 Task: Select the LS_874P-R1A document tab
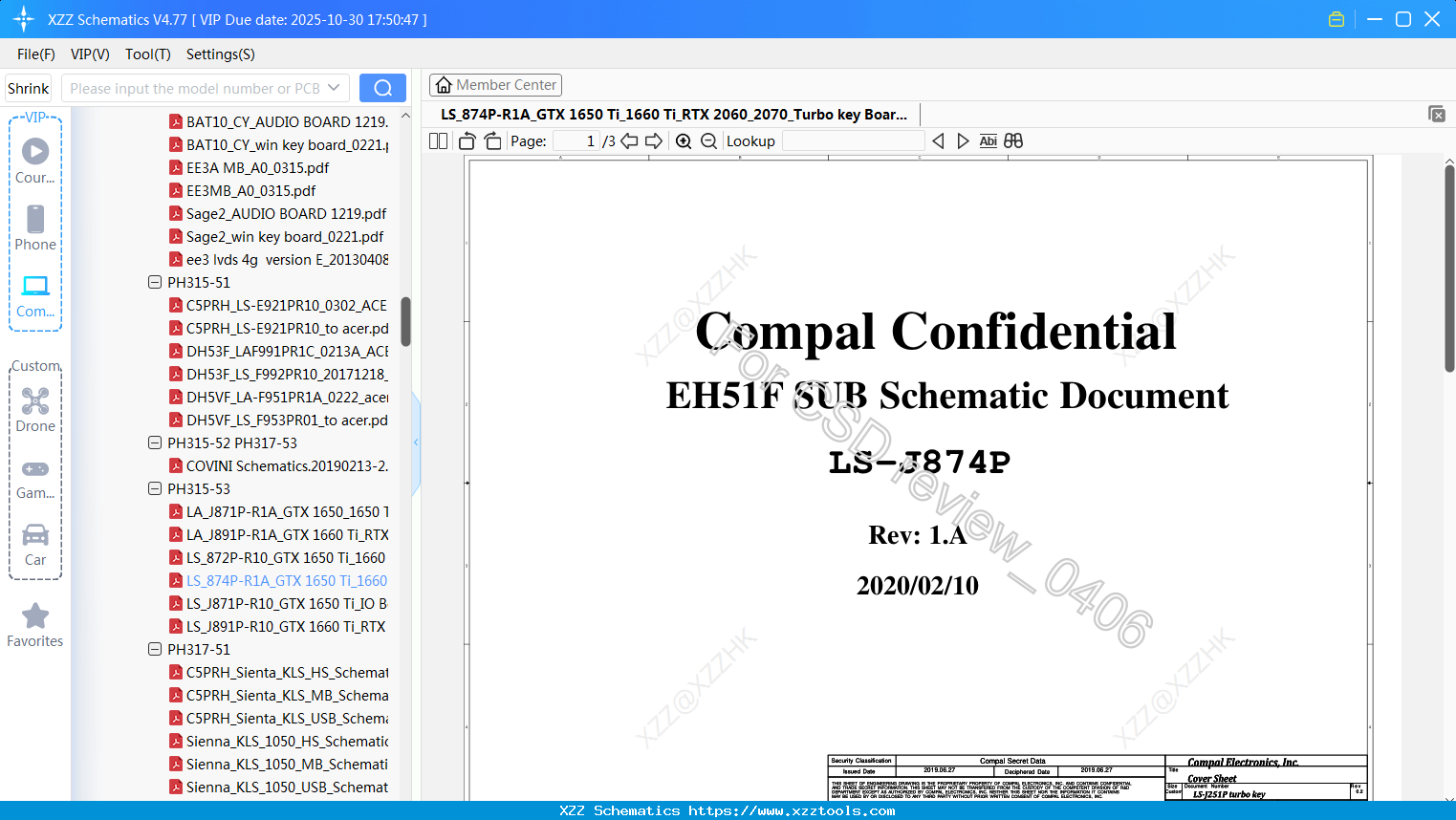(x=674, y=115)
